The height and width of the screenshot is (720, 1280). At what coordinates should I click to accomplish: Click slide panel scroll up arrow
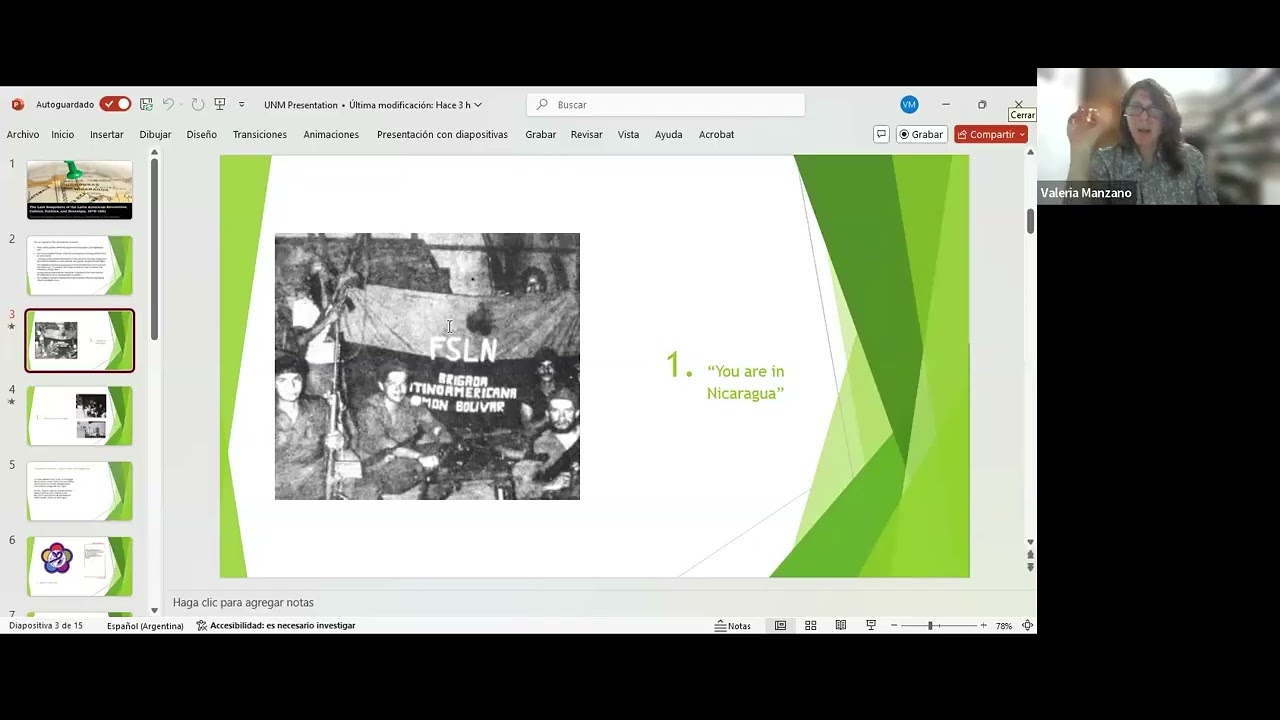pos(154,153)
